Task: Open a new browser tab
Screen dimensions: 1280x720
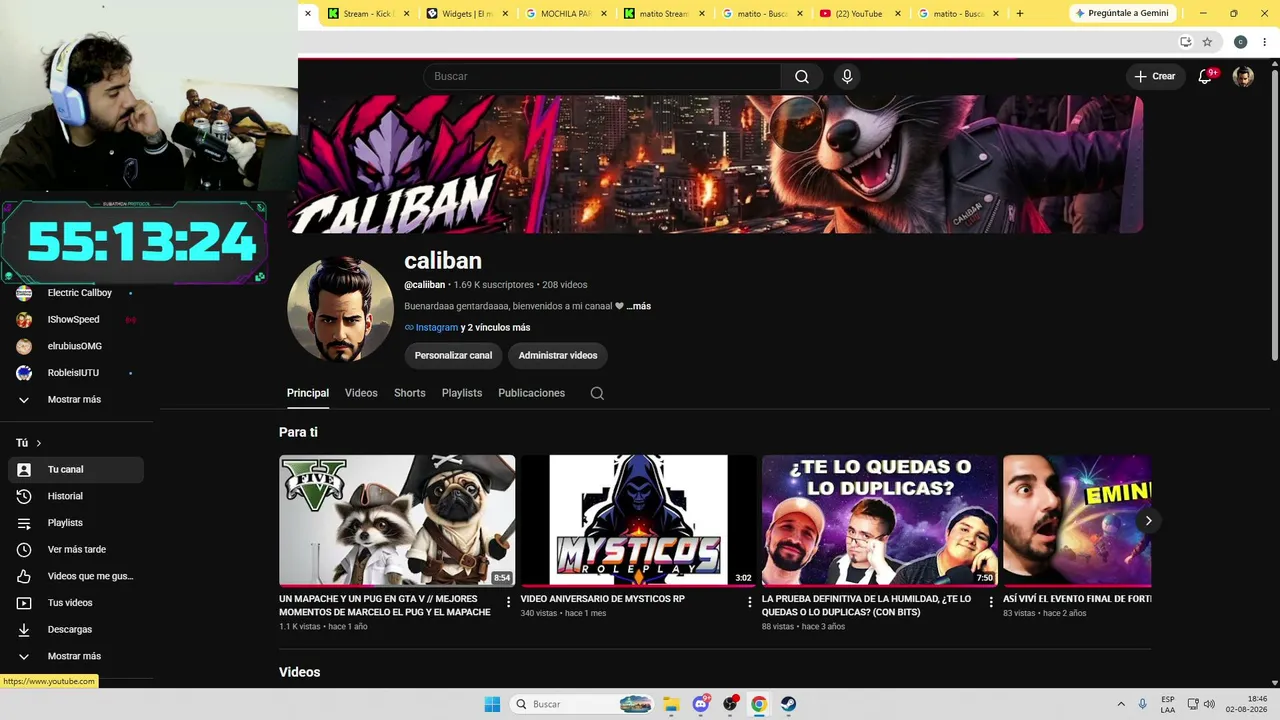Action: click(1020, 14)
